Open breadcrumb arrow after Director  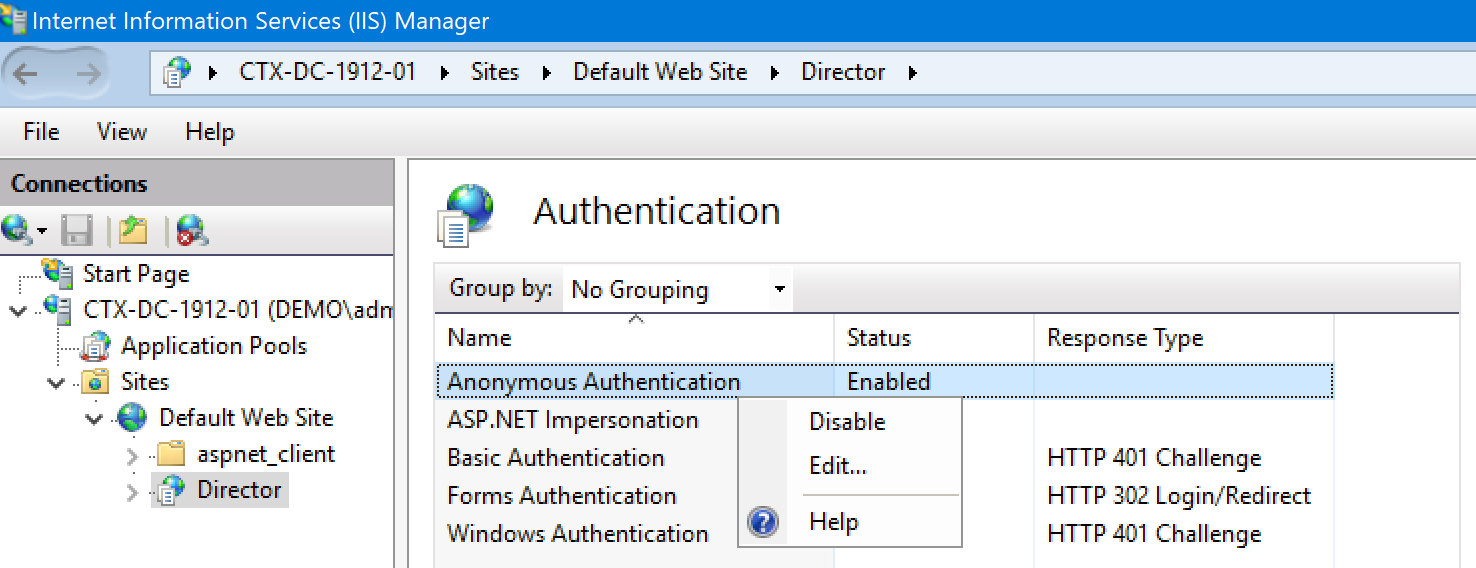point(912,73)
